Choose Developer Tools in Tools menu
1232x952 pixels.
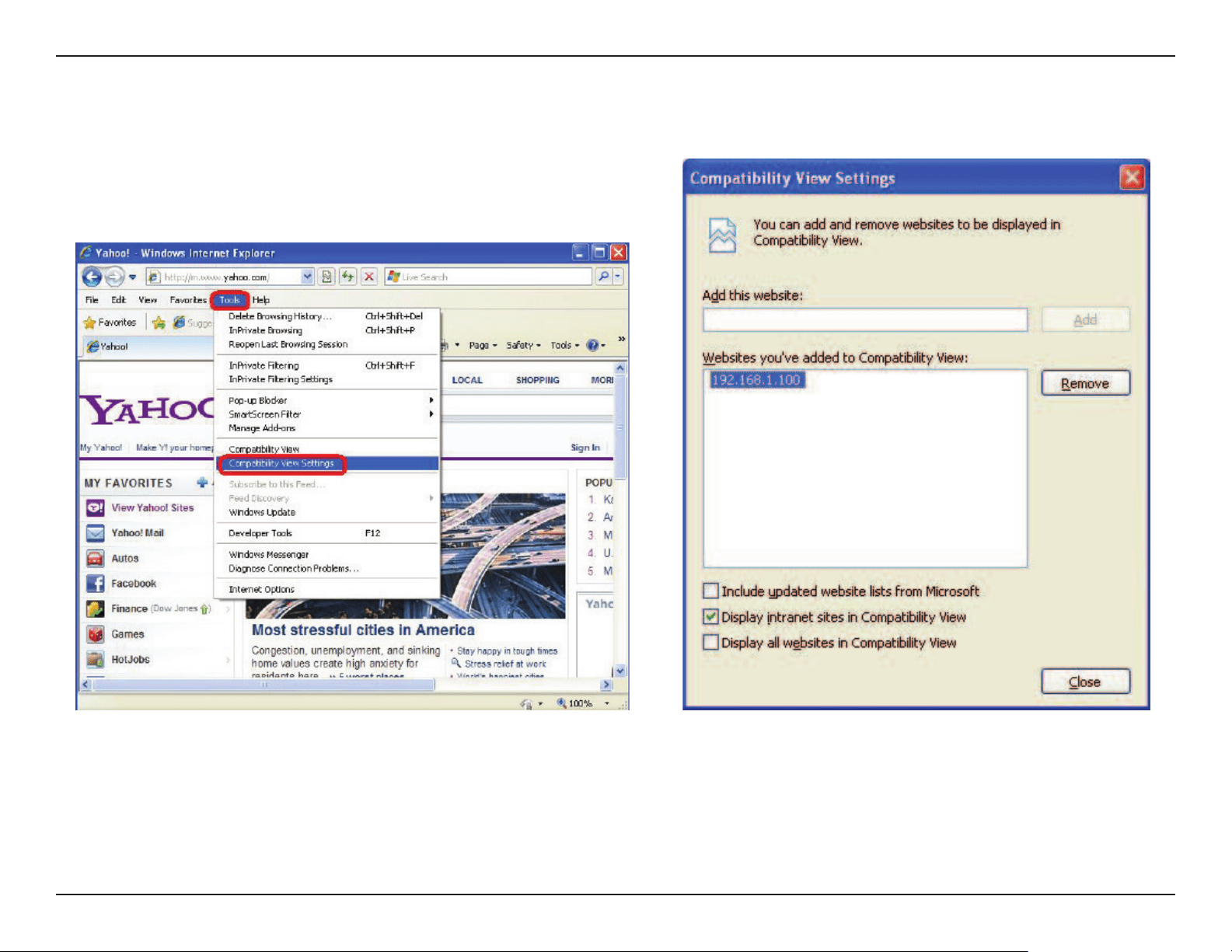tap(327, 533)
